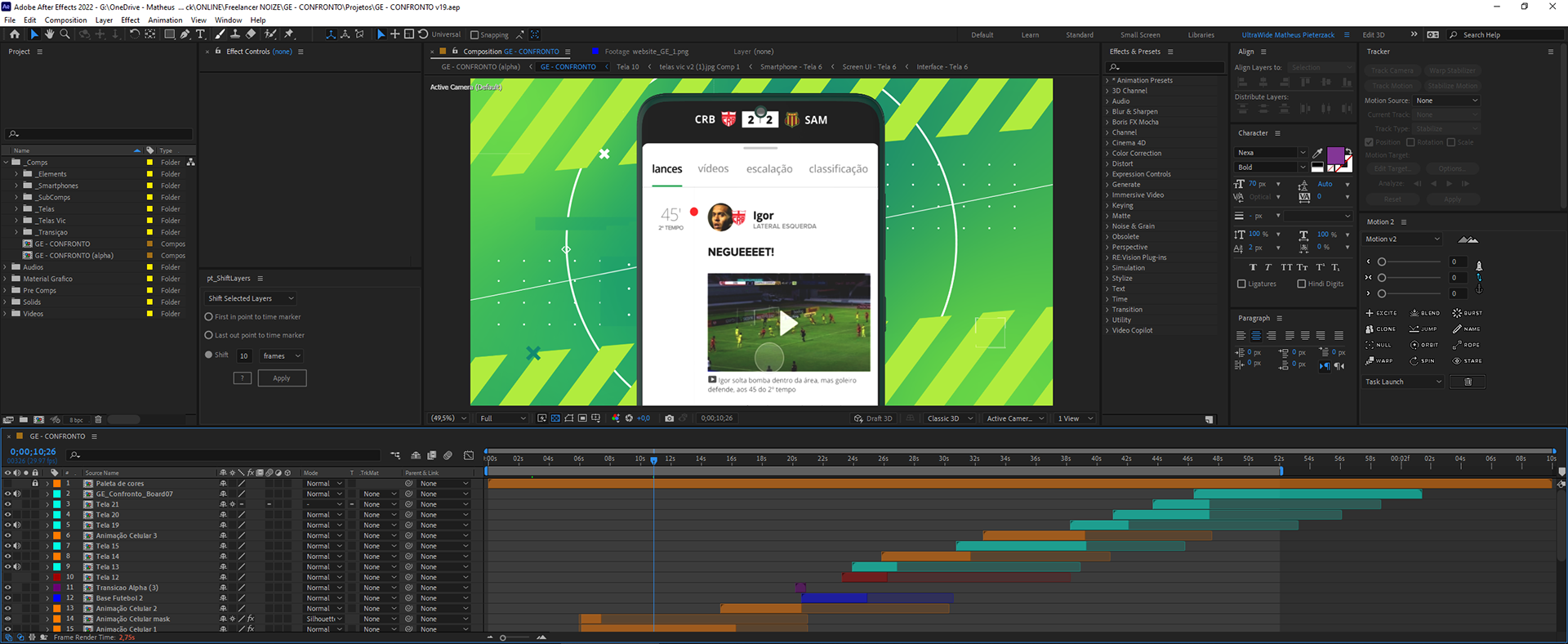Open the composition mini-flowchart icon
The width and height of the screenshot is (1568, 644).
pyautogui.click(x=395, y=455)
